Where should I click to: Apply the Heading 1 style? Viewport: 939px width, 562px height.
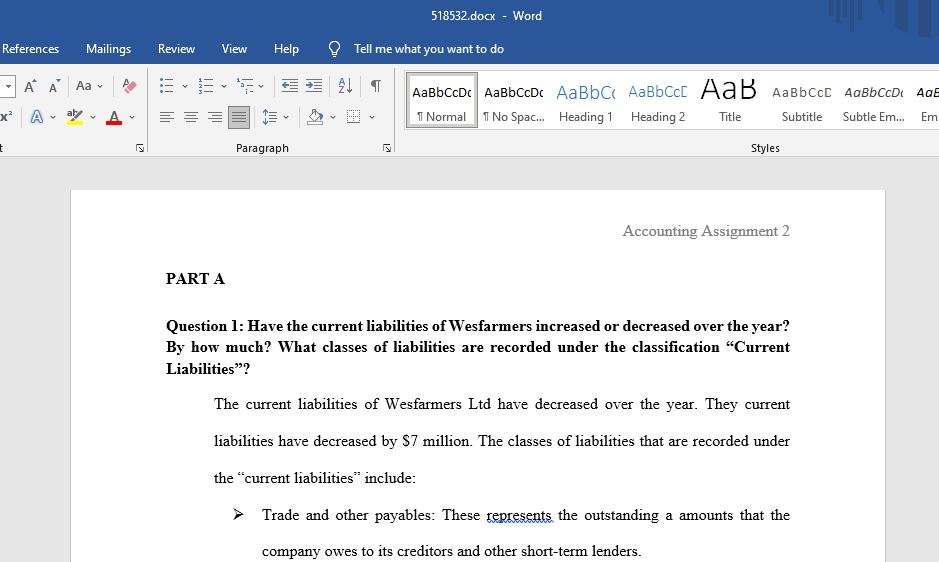point(586,101)
